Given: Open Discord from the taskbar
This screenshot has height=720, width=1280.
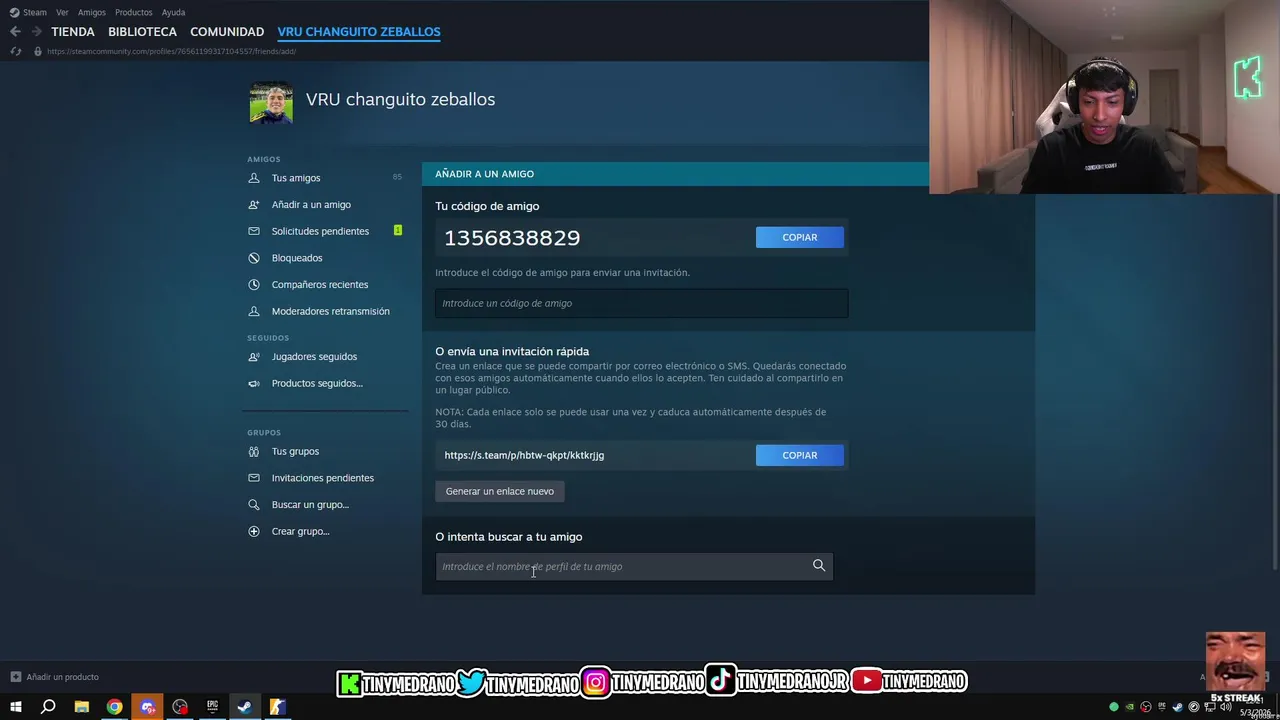Looking at the screenshot, I should pos(148,707).
